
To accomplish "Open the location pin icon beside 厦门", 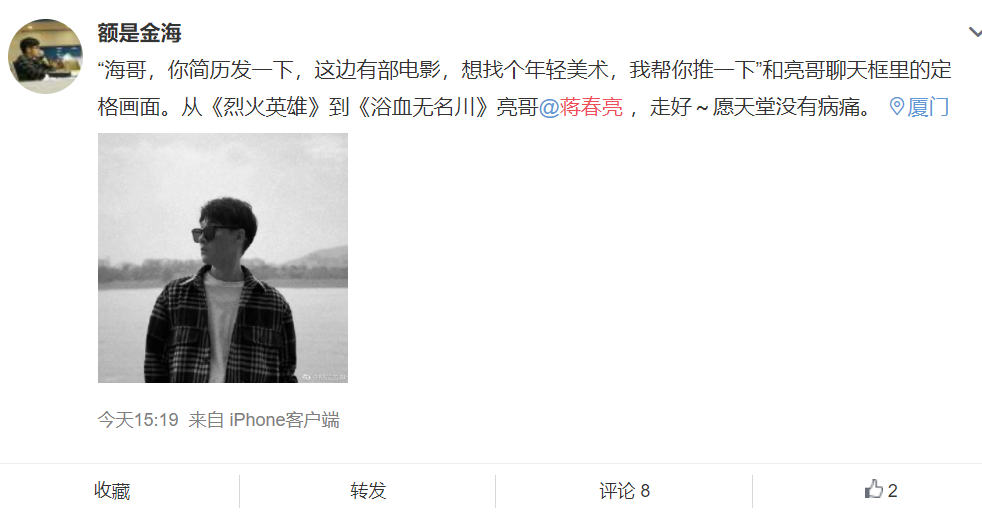I will [x=897, y=106].
